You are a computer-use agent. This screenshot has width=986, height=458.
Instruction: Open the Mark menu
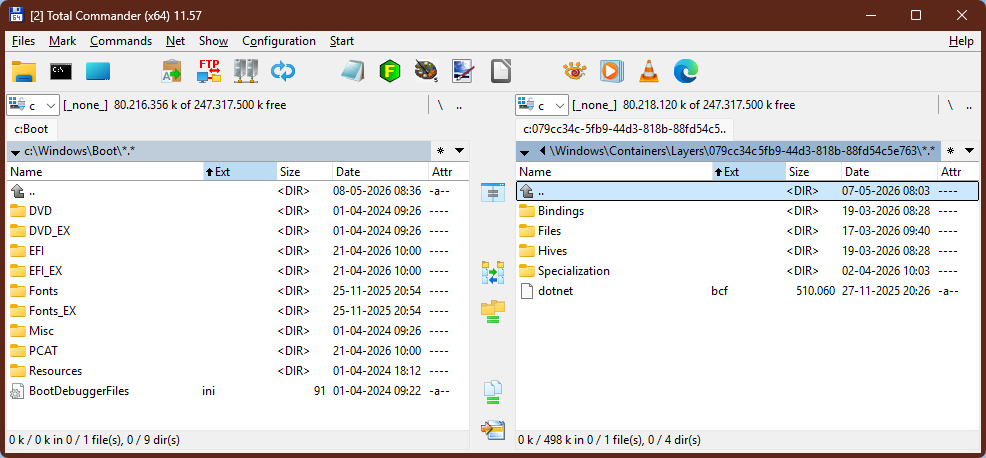(x=62, y=41)
